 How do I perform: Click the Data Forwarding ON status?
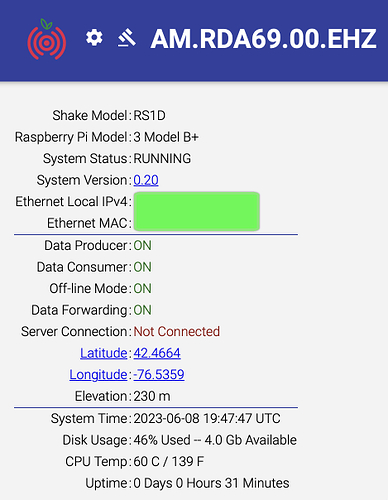tap(142, 310)
